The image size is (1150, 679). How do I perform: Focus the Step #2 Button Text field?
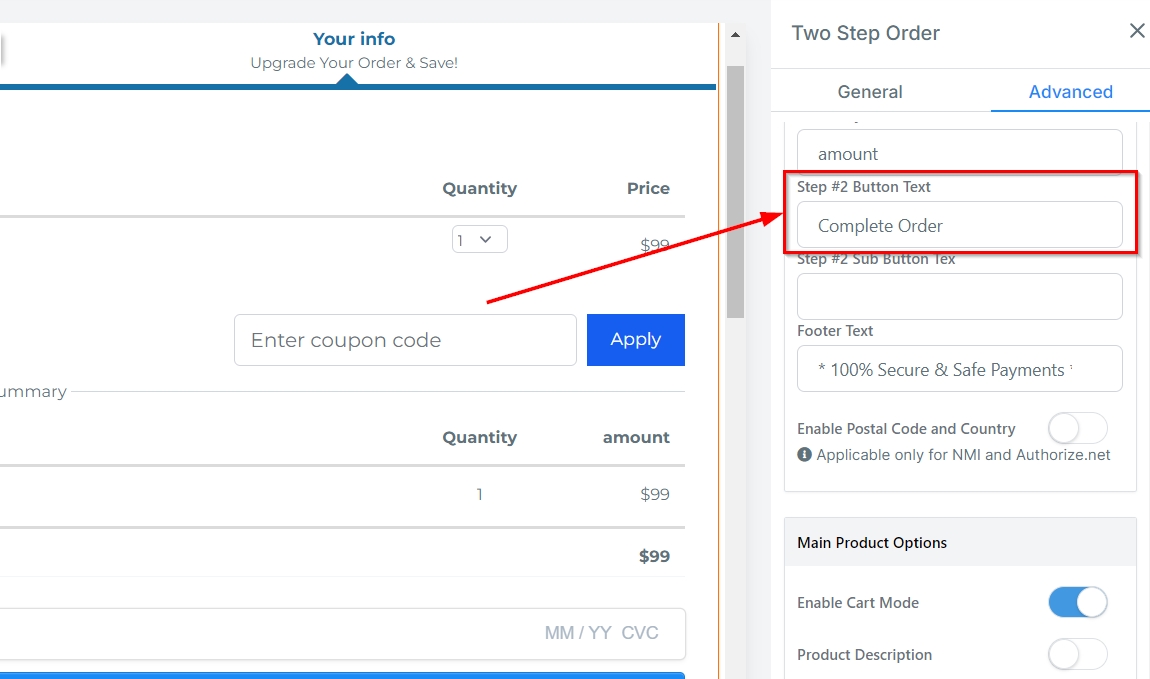coord(959,226)
